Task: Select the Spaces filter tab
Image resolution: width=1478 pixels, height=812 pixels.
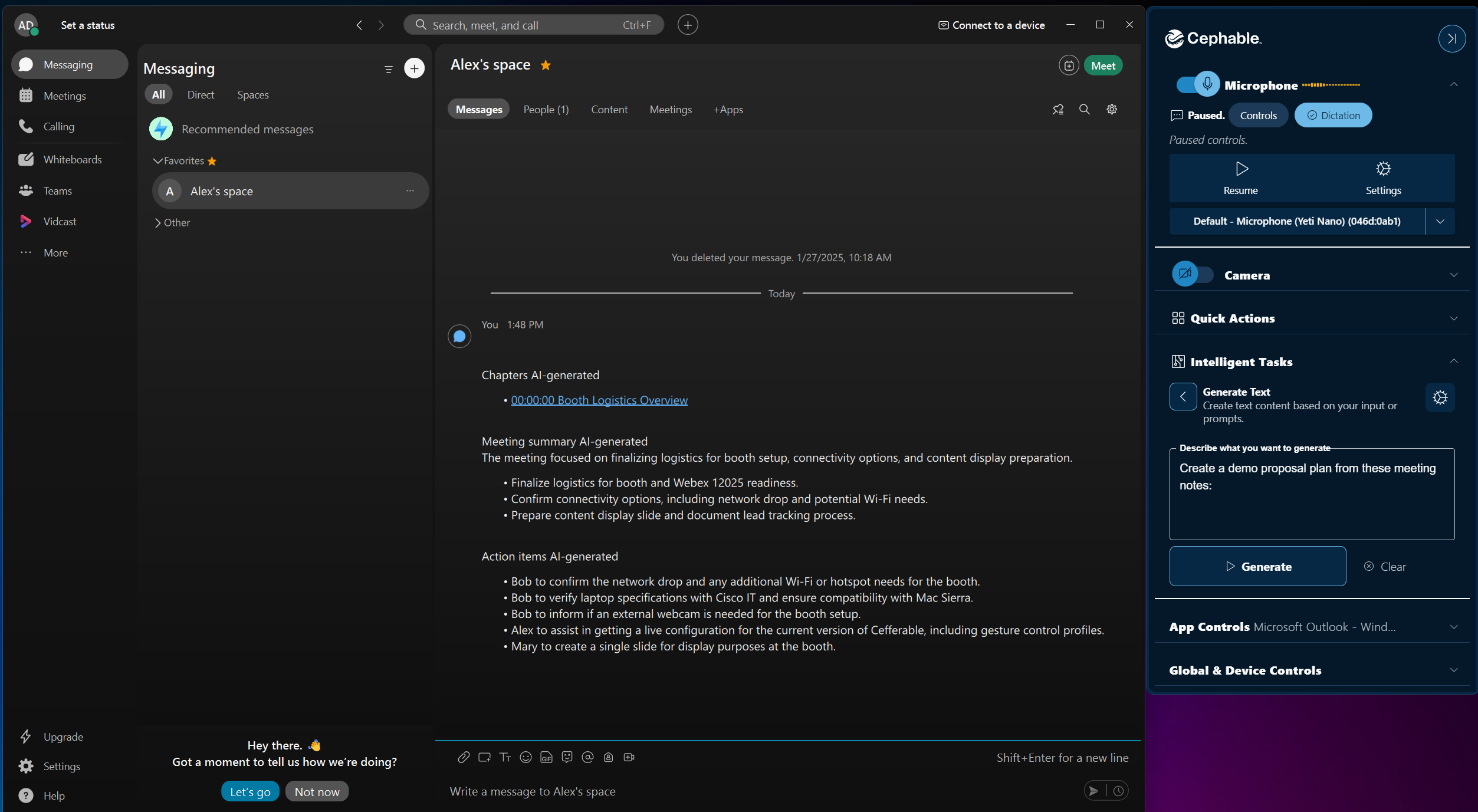Action: pos(252,95)
